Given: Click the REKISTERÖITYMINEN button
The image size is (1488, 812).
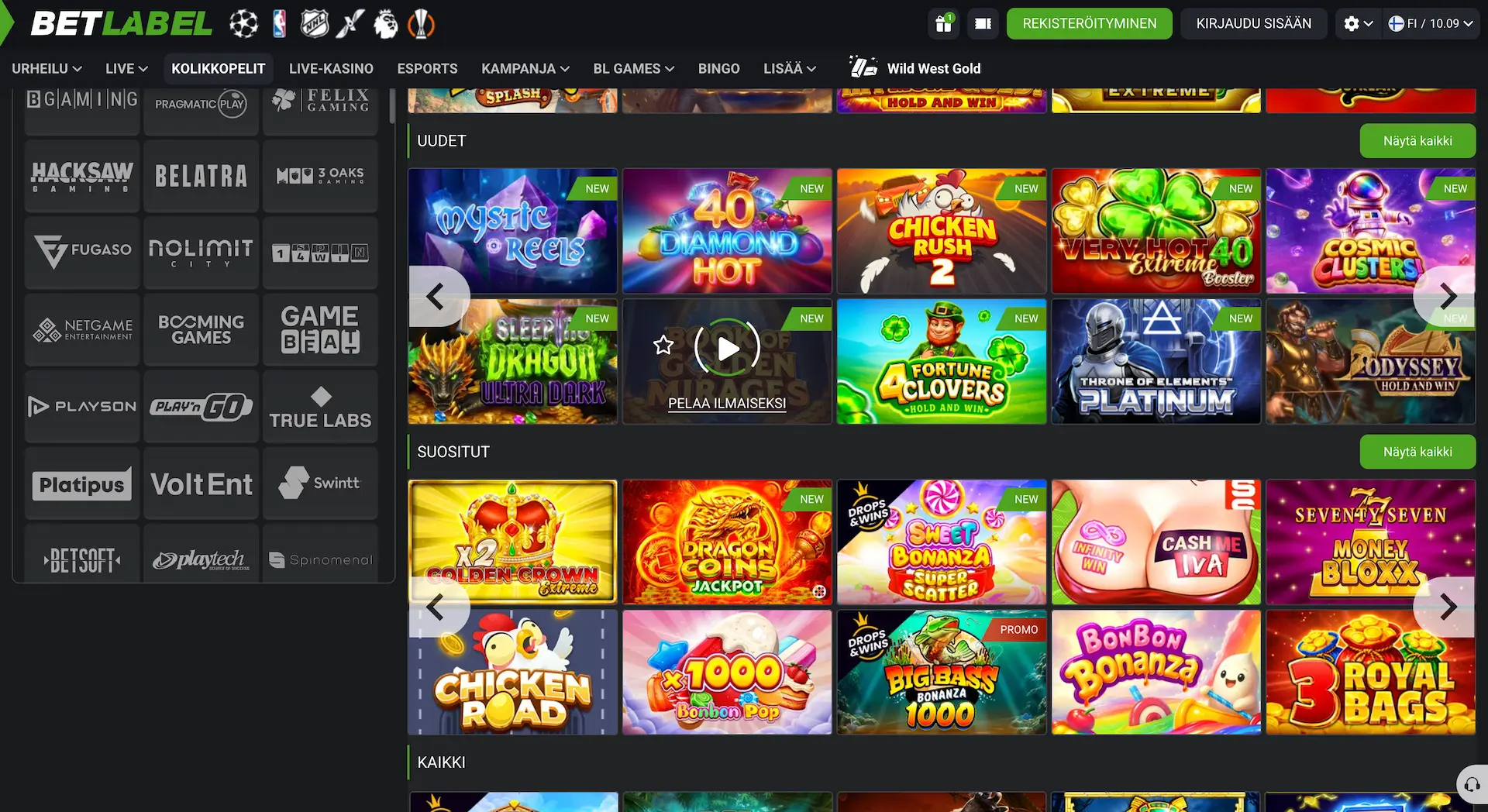Looking at the screenshot, I should (1089, 24).
